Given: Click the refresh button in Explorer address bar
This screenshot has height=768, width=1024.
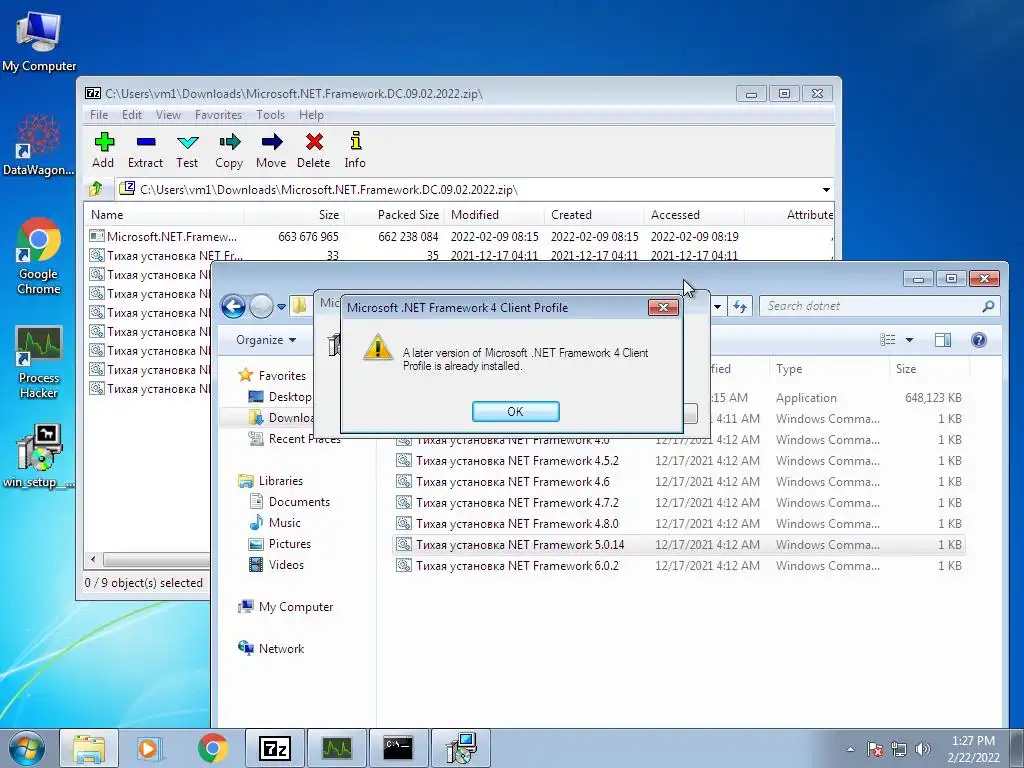Looking at the screenshot, I should 739,306.
